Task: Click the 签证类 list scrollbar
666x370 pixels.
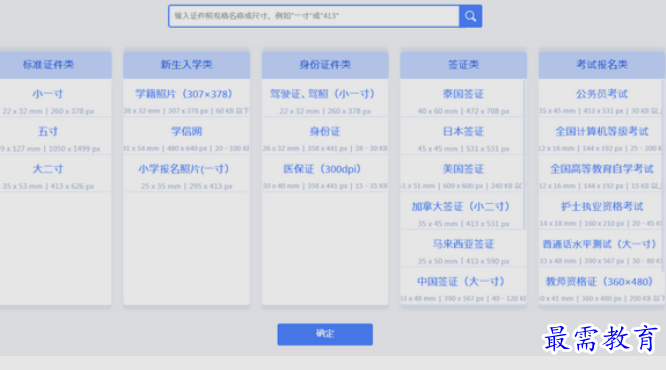Action: click(x=525, y=154)
